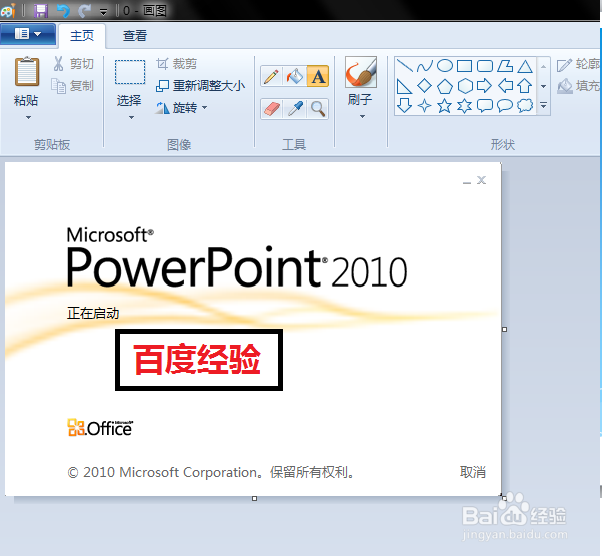Click the right-edge canvas resize handle
The height and width of the screenshot is (556, 602).
click(x=505, y=329)
